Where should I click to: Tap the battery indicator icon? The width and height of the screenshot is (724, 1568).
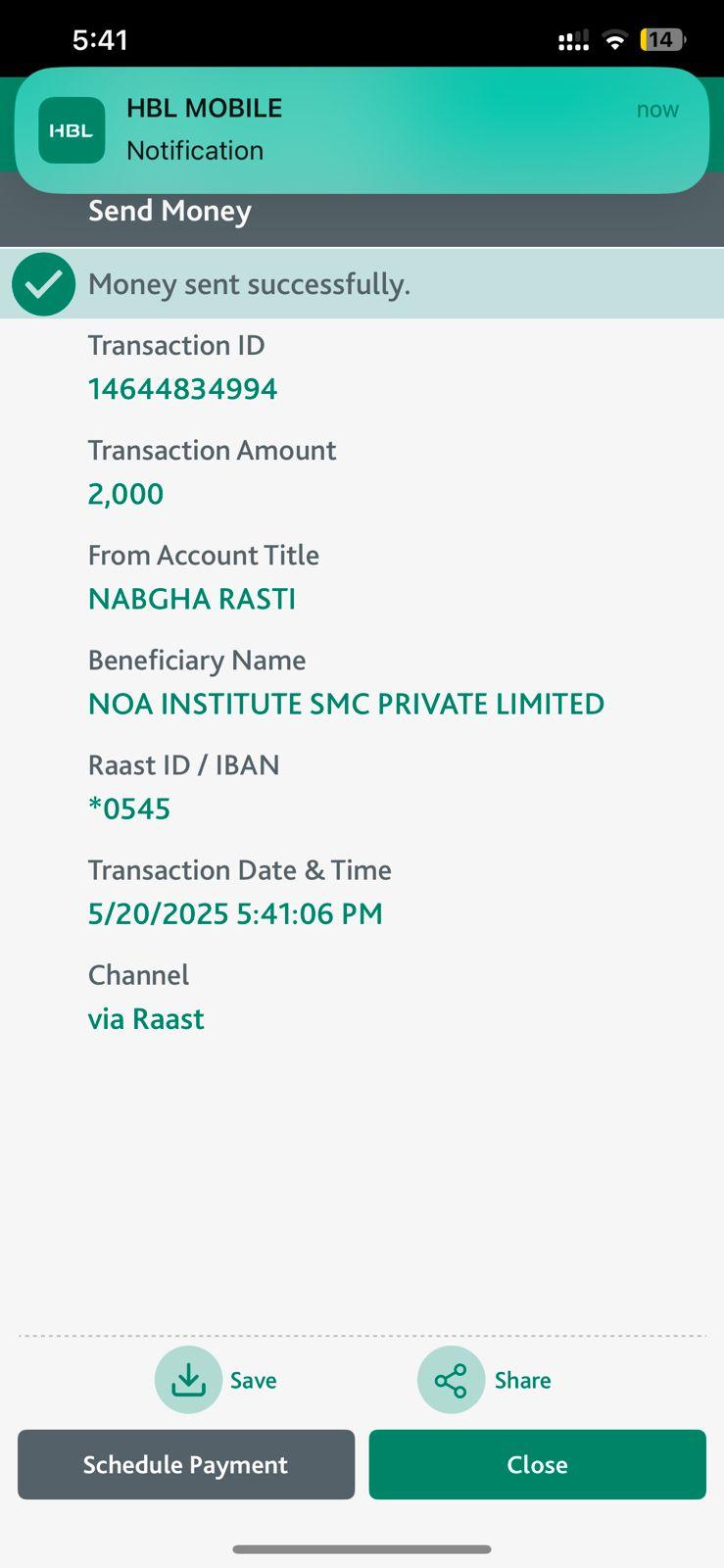[x=662, y=40]
